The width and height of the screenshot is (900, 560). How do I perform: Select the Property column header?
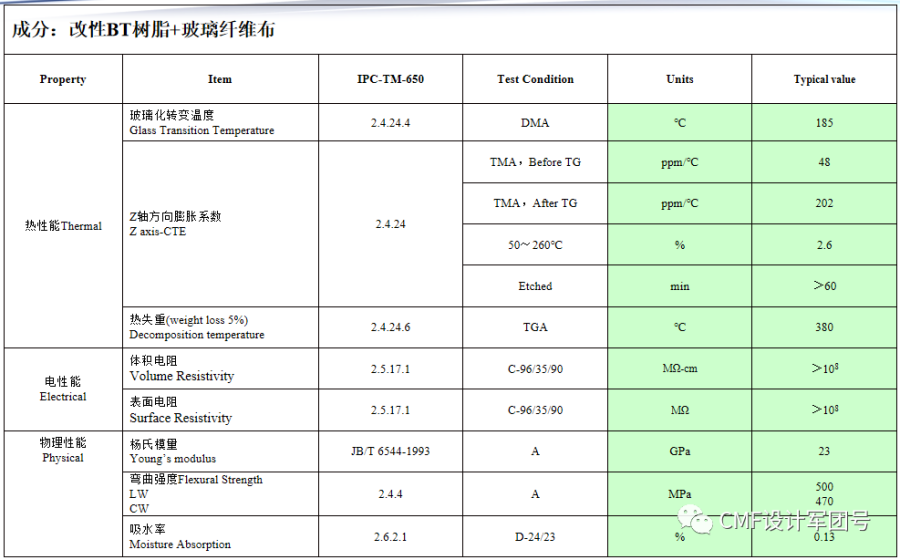click(x=63, y=79)
